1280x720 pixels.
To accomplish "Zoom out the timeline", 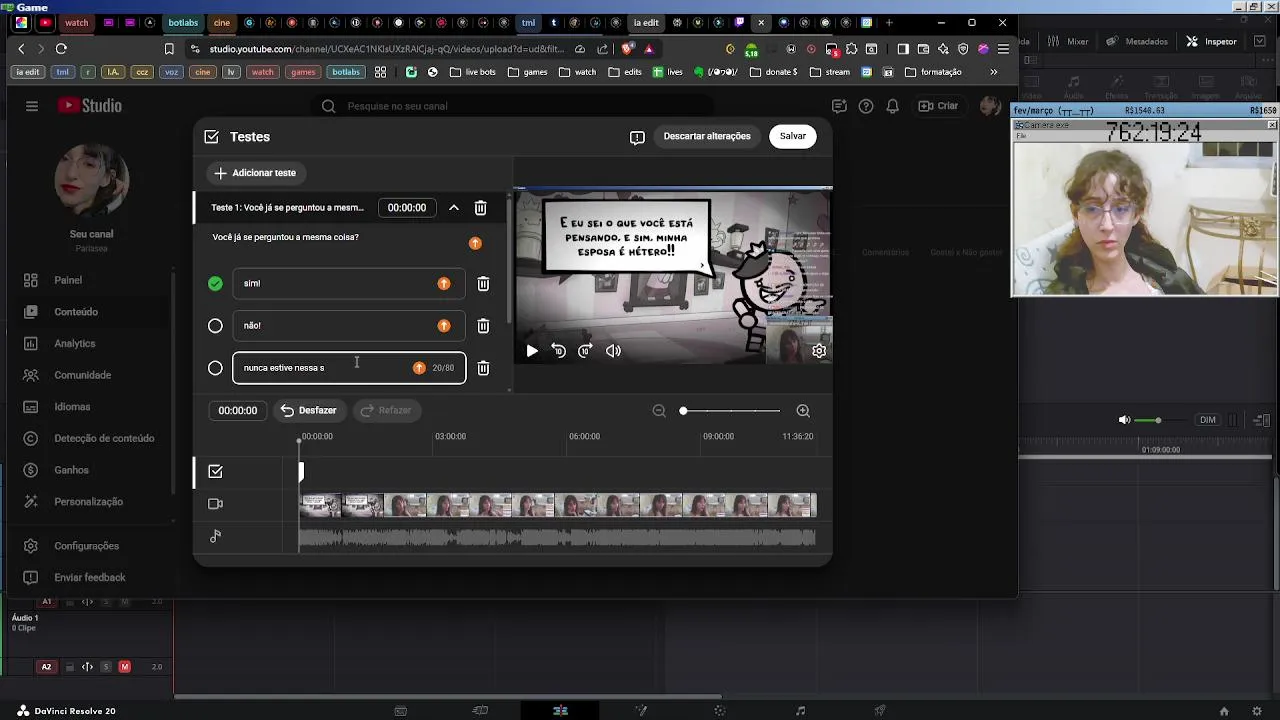I will [659, 411].
